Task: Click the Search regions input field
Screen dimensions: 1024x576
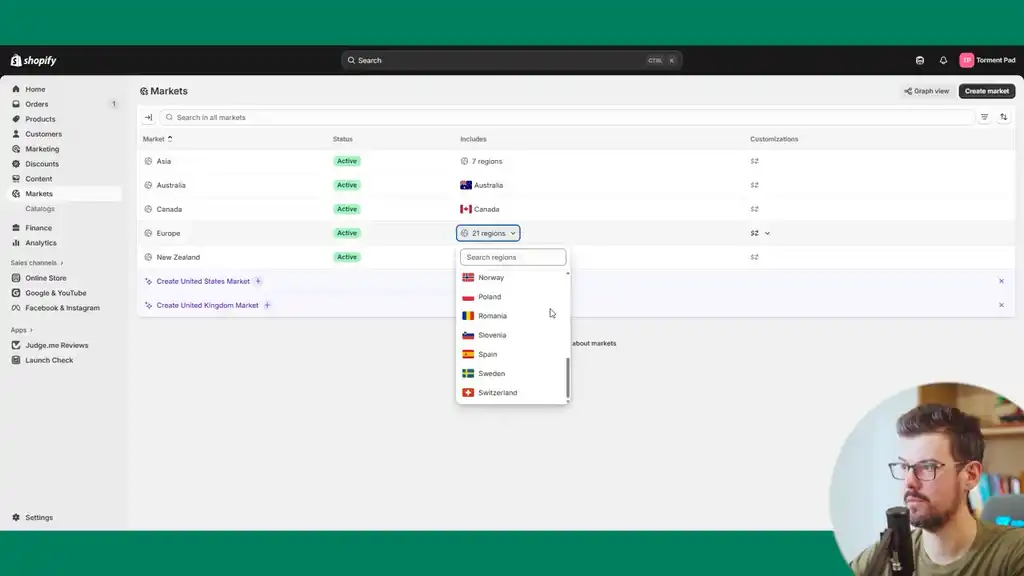Action: 511,256
